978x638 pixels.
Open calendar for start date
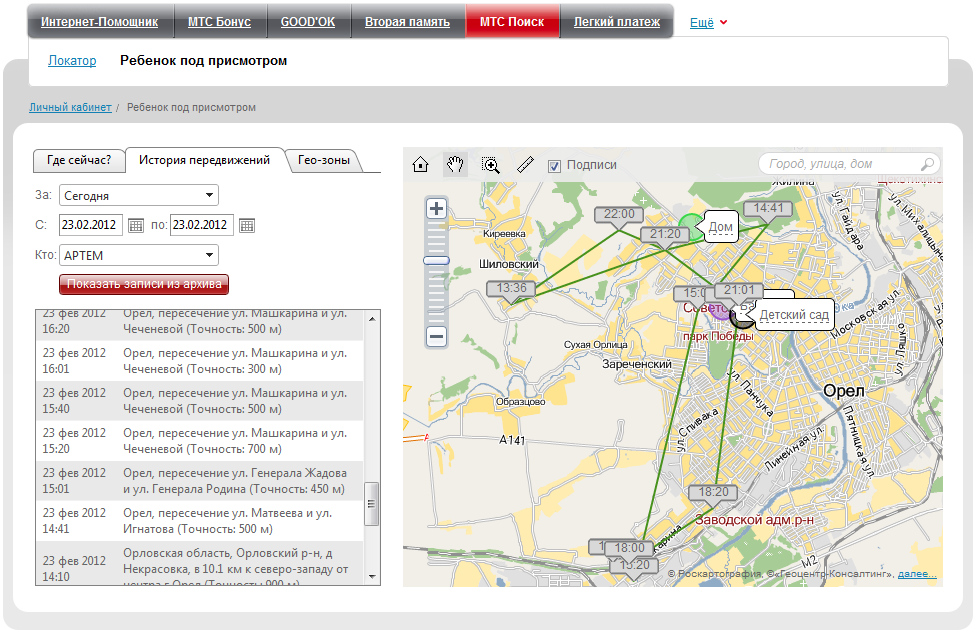[135, 225]
